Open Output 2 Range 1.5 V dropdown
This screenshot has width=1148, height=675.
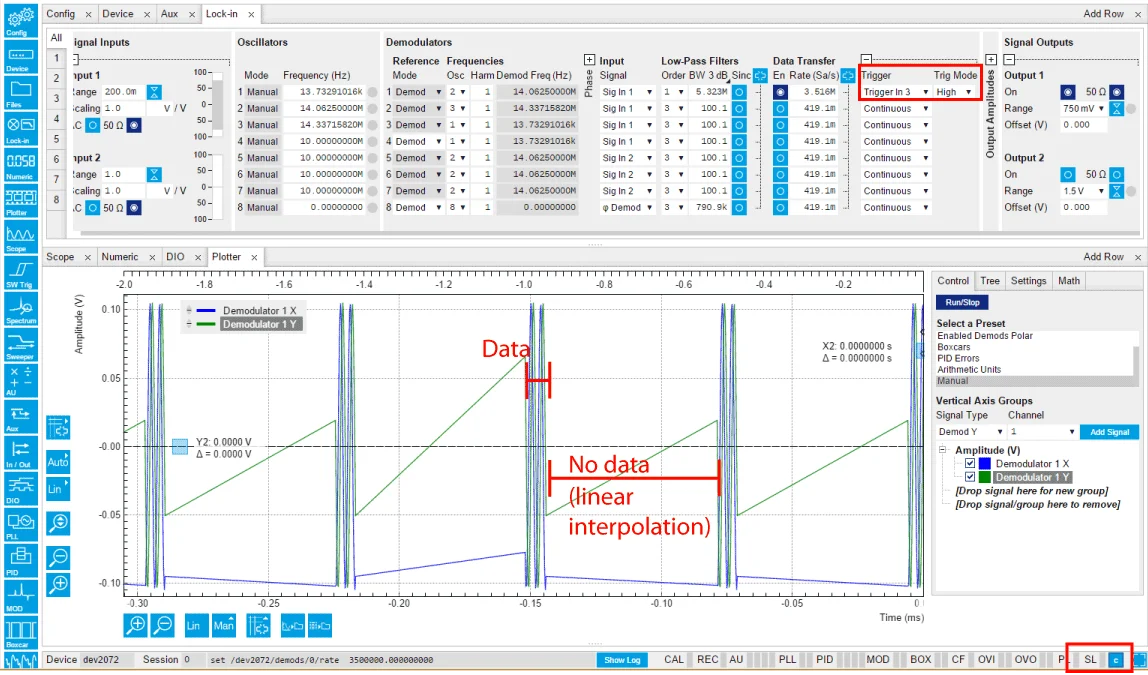point(1084,191)
